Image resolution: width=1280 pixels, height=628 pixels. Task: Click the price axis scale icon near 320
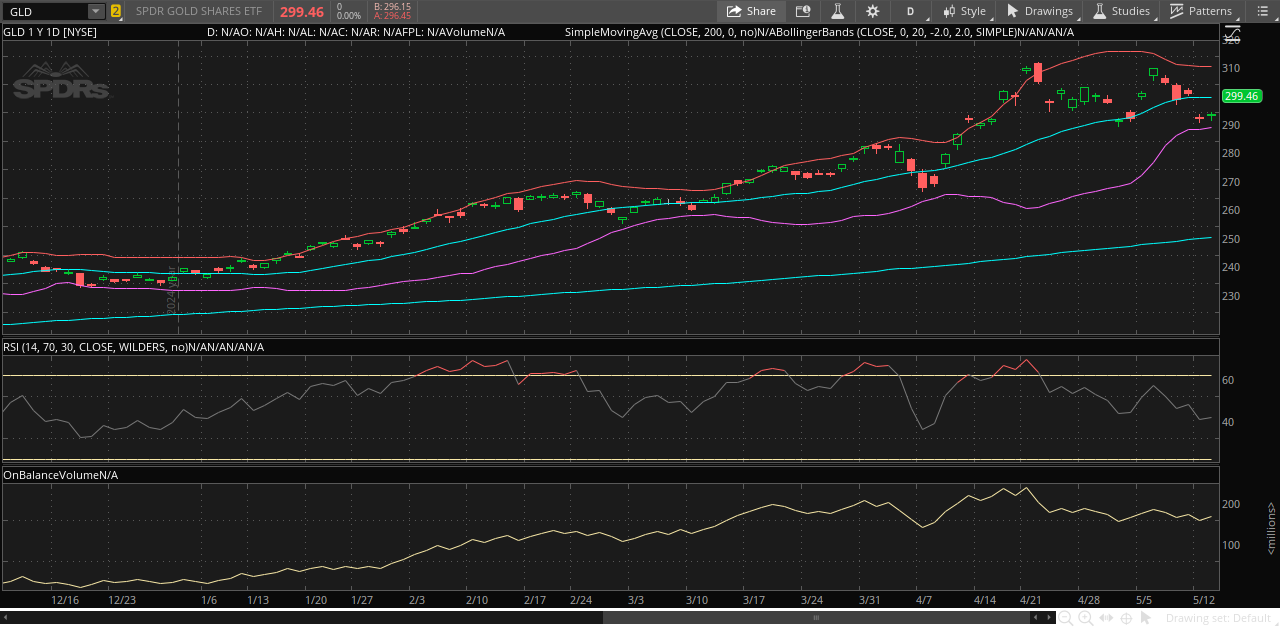click(x=1232, y=33)
